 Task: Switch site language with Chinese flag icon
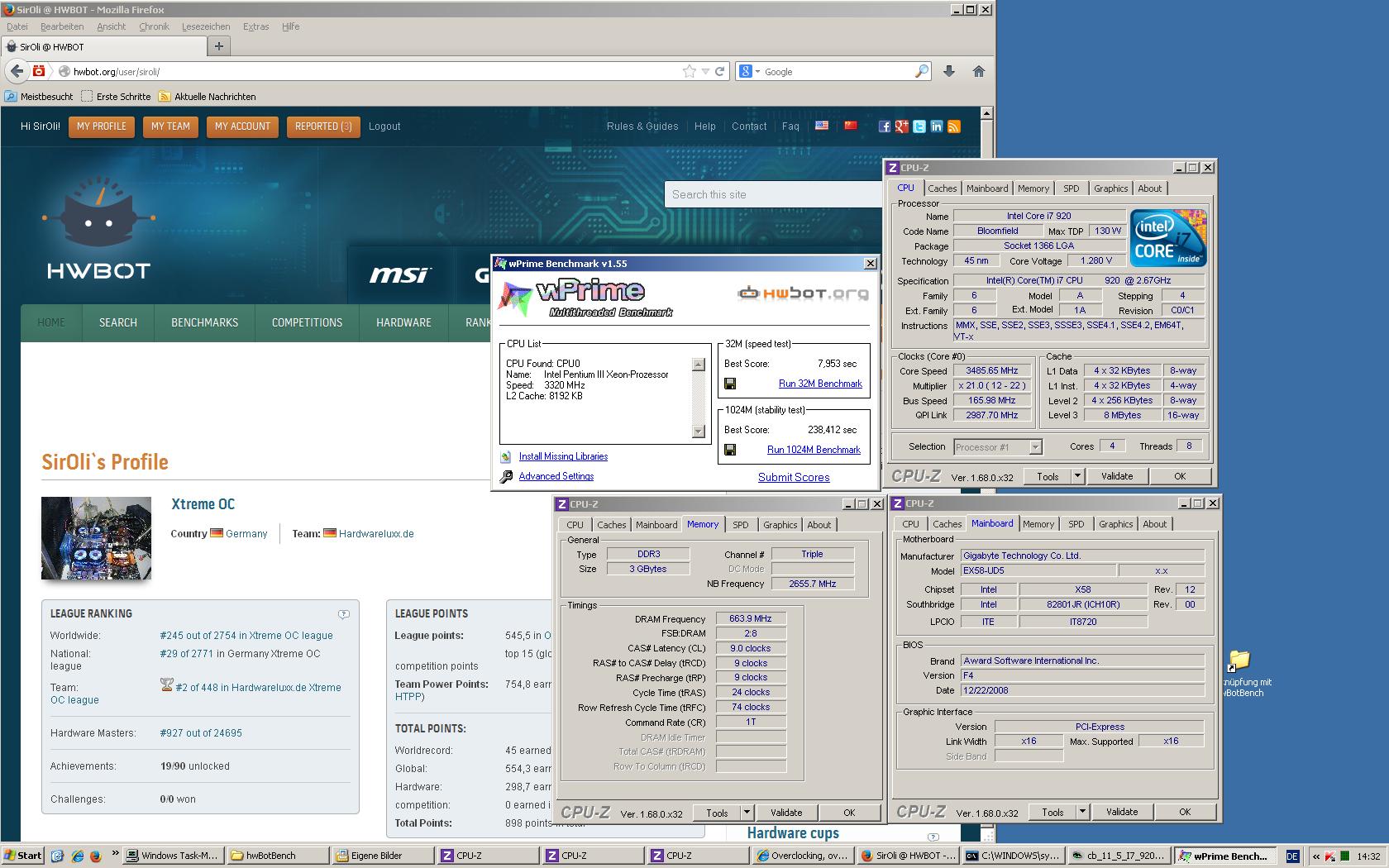tap(851, 126)
